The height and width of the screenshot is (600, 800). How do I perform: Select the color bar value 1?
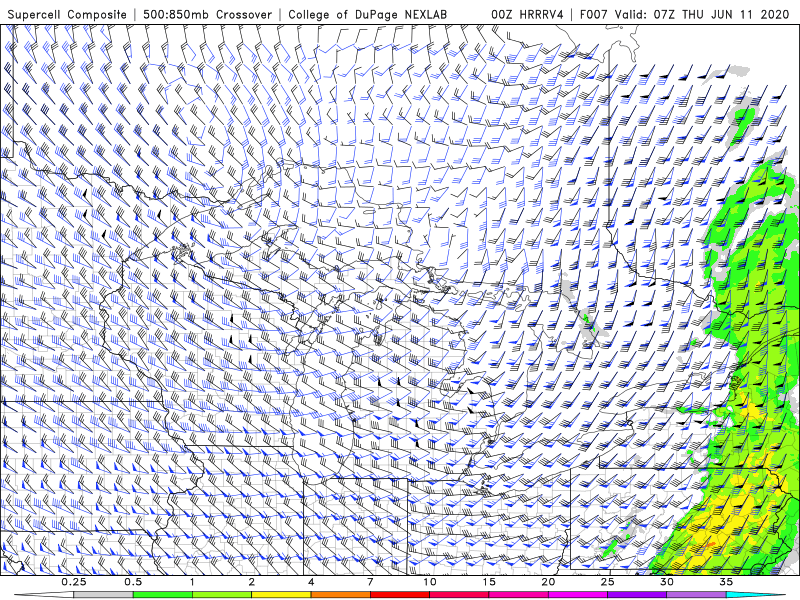(192, 582)
